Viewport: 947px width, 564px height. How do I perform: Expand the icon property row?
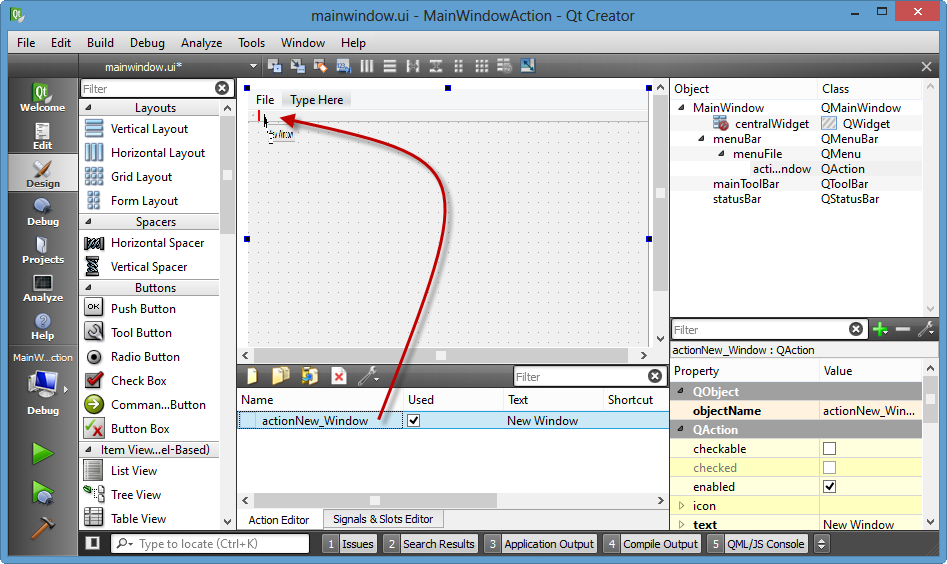[x=682, y=505]
